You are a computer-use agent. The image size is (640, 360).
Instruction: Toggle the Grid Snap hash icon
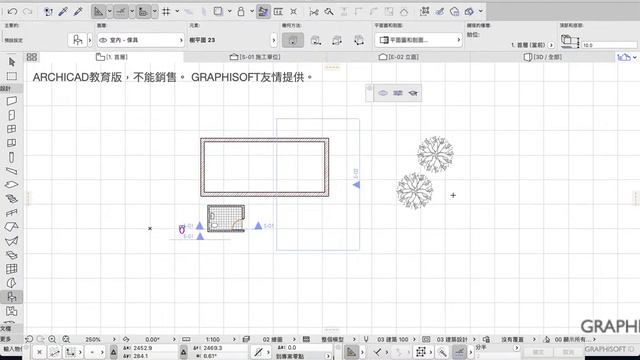[x=166, y=11]
